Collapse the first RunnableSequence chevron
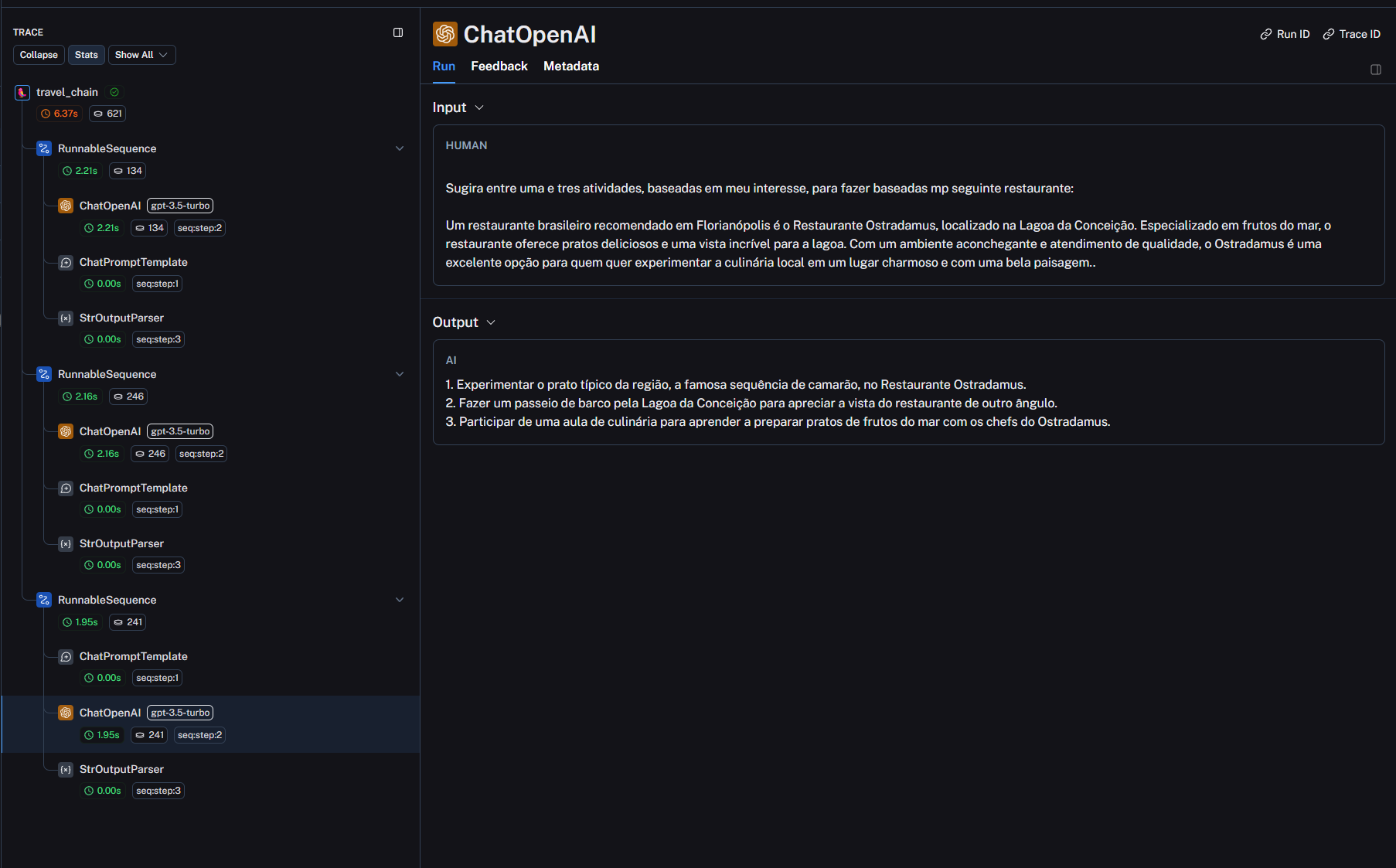 (x=400, y=148)
